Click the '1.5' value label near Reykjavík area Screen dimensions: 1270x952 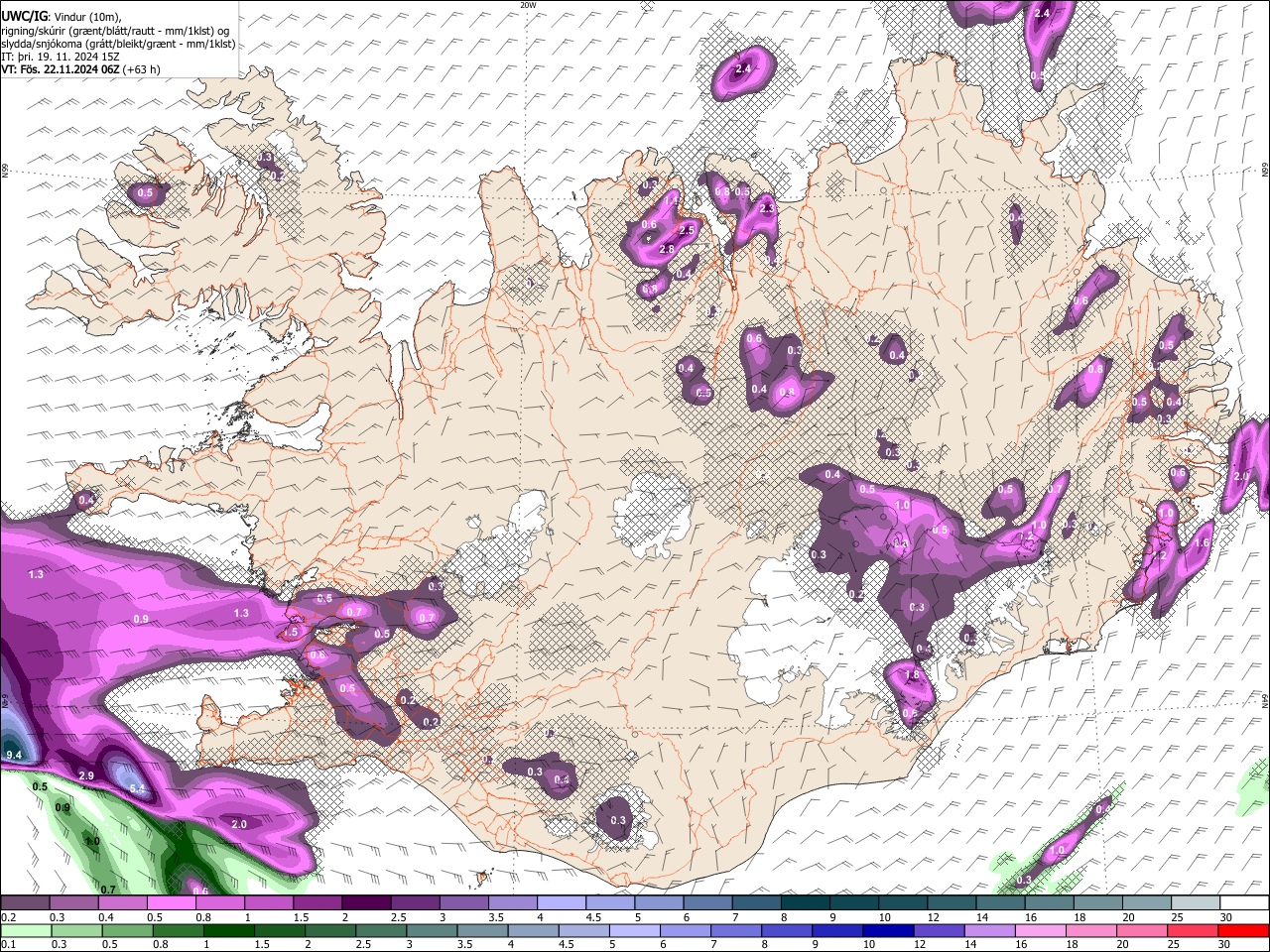pos(291,632)
